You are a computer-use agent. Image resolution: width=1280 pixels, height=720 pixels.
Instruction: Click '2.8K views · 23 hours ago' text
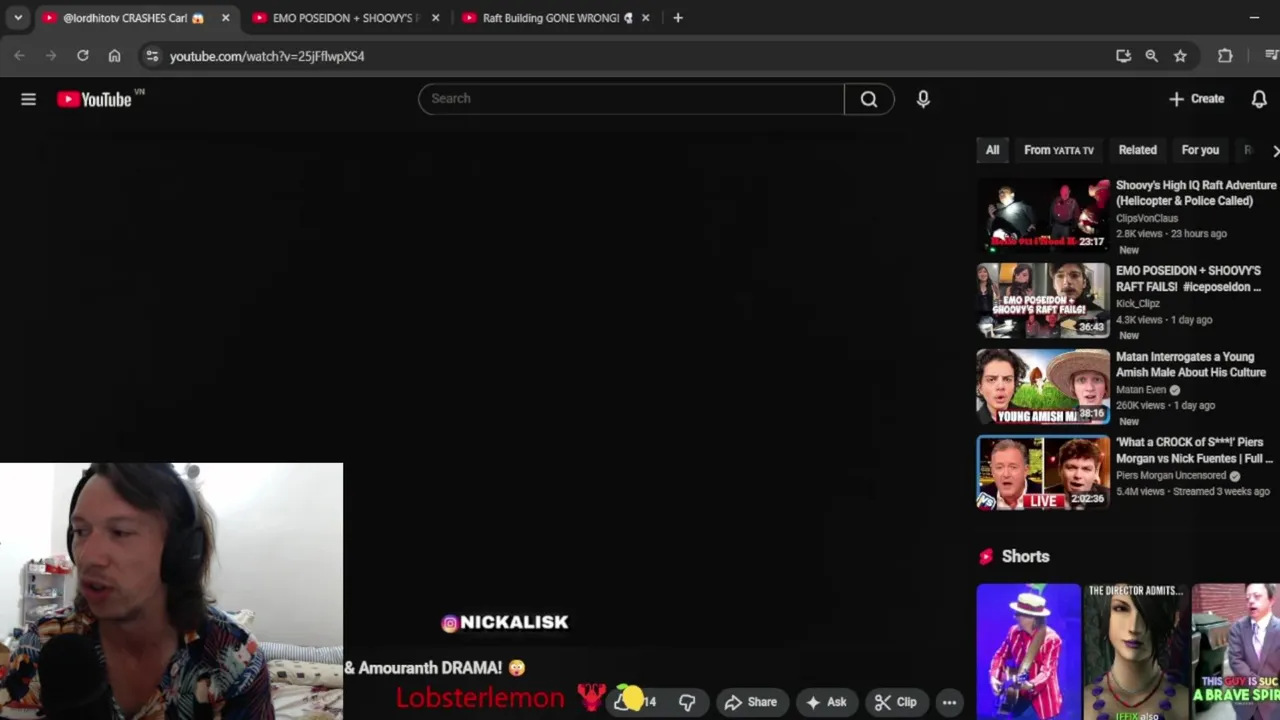click(x=1171, y=234)
